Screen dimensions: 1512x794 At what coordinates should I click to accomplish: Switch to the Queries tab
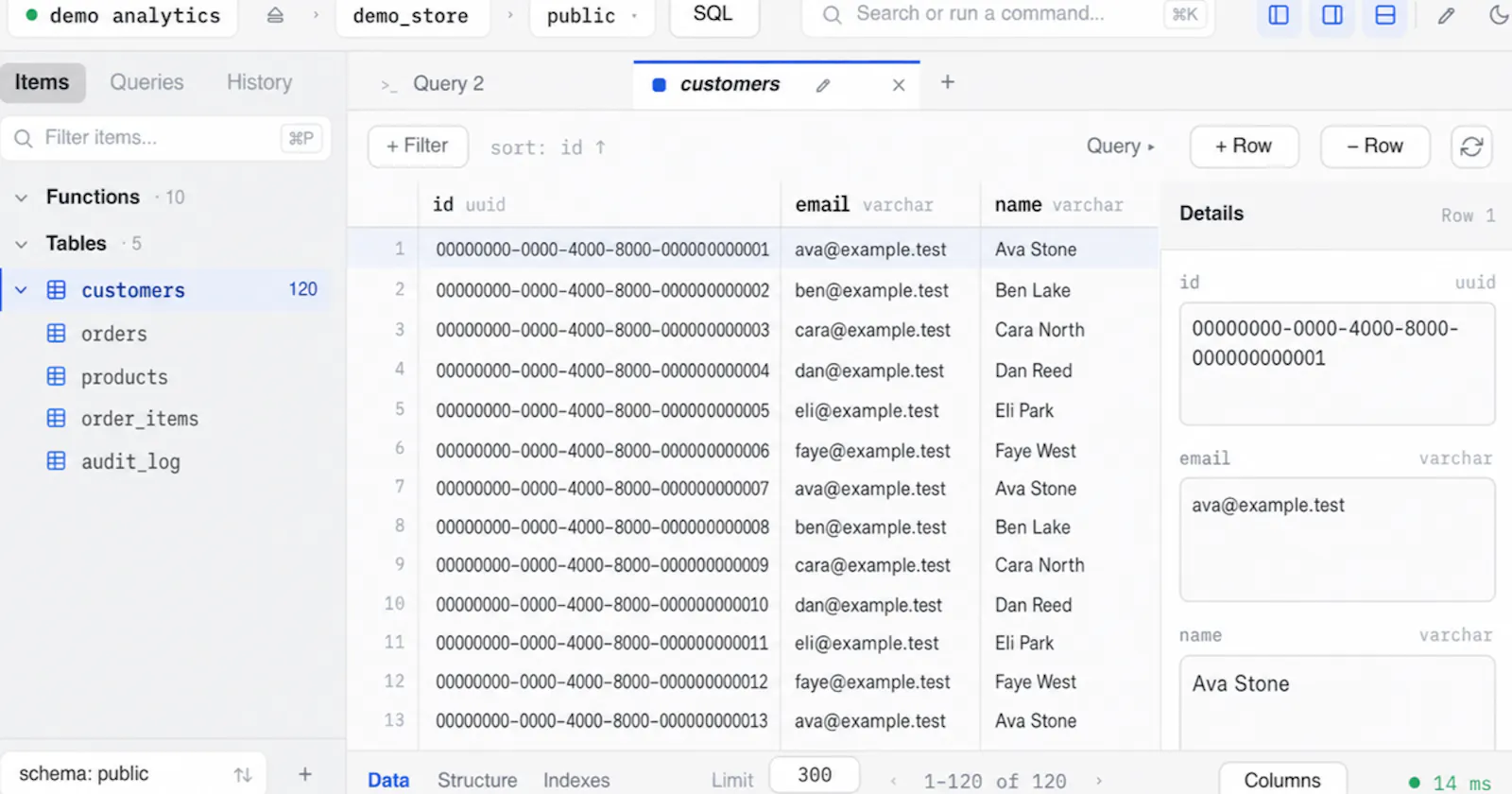click(146, 82)
